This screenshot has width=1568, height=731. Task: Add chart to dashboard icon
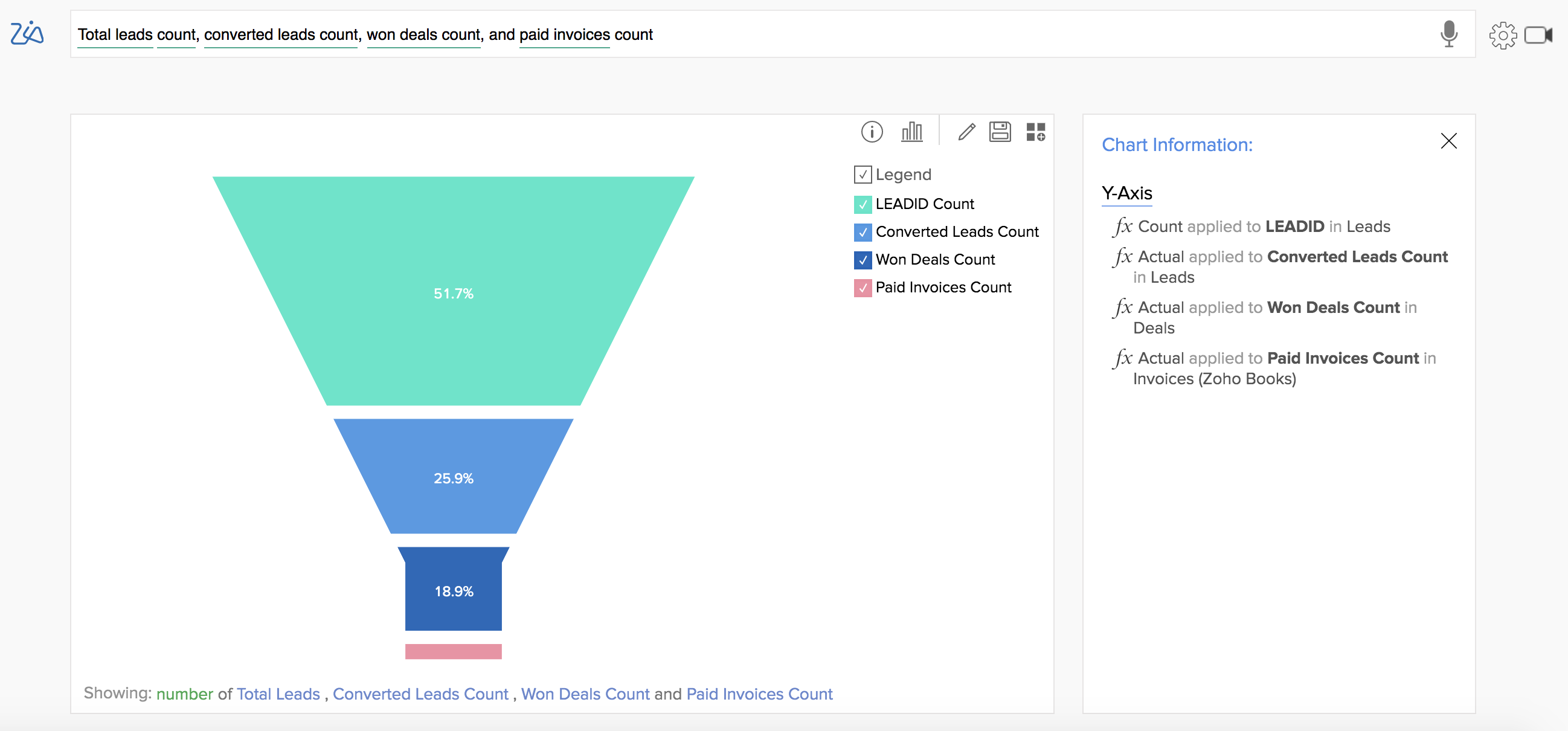[x=1035, y=132]
